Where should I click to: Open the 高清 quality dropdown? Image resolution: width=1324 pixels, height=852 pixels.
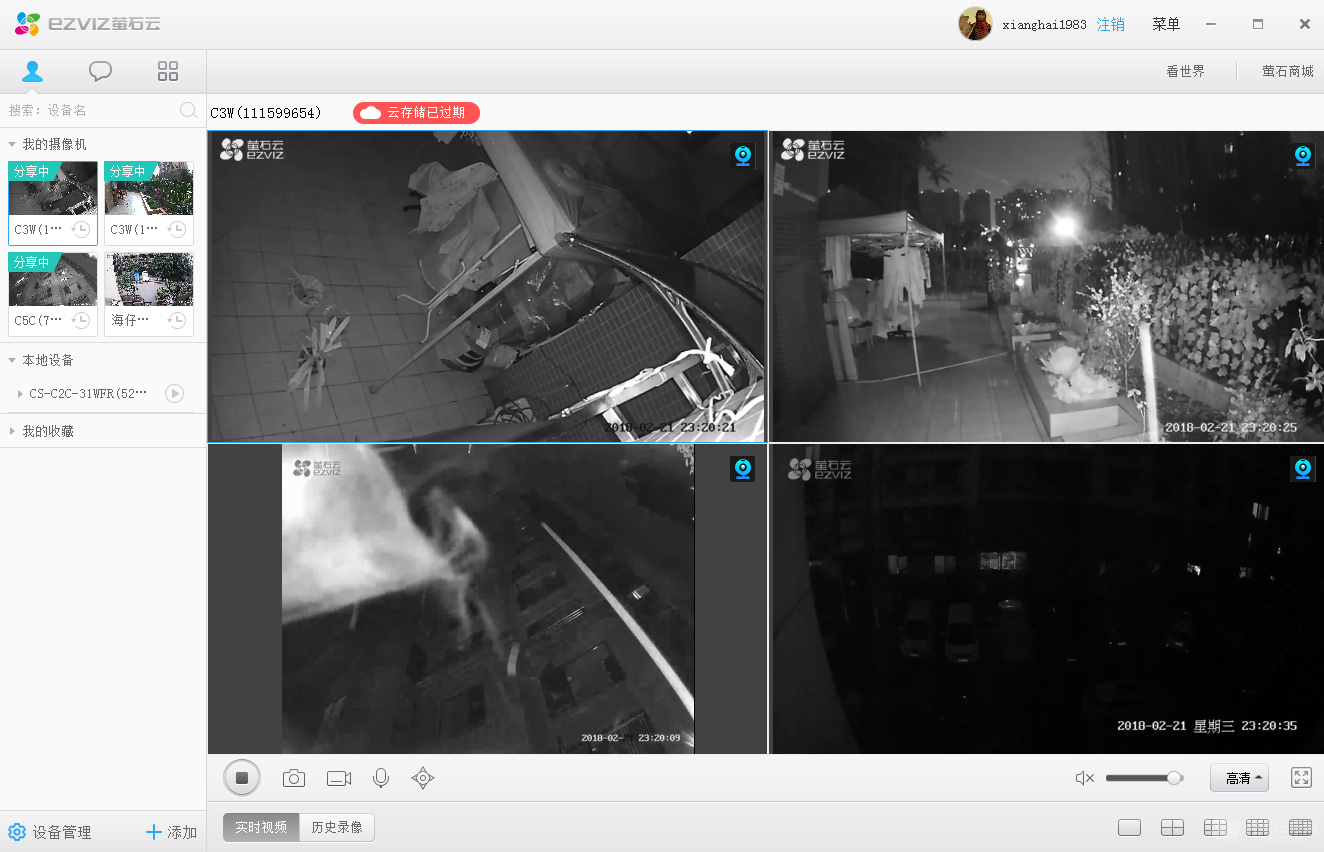tap(1239, 778)
